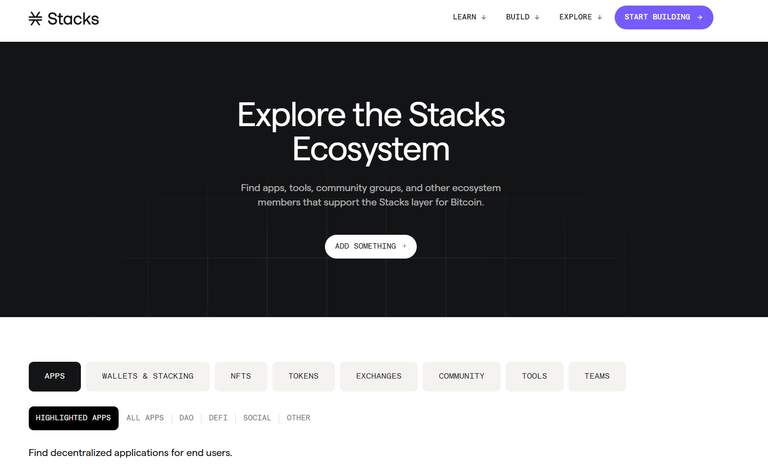Switch to the Community tab
This screenshot has height=473, width=768.
coord(461,376)
